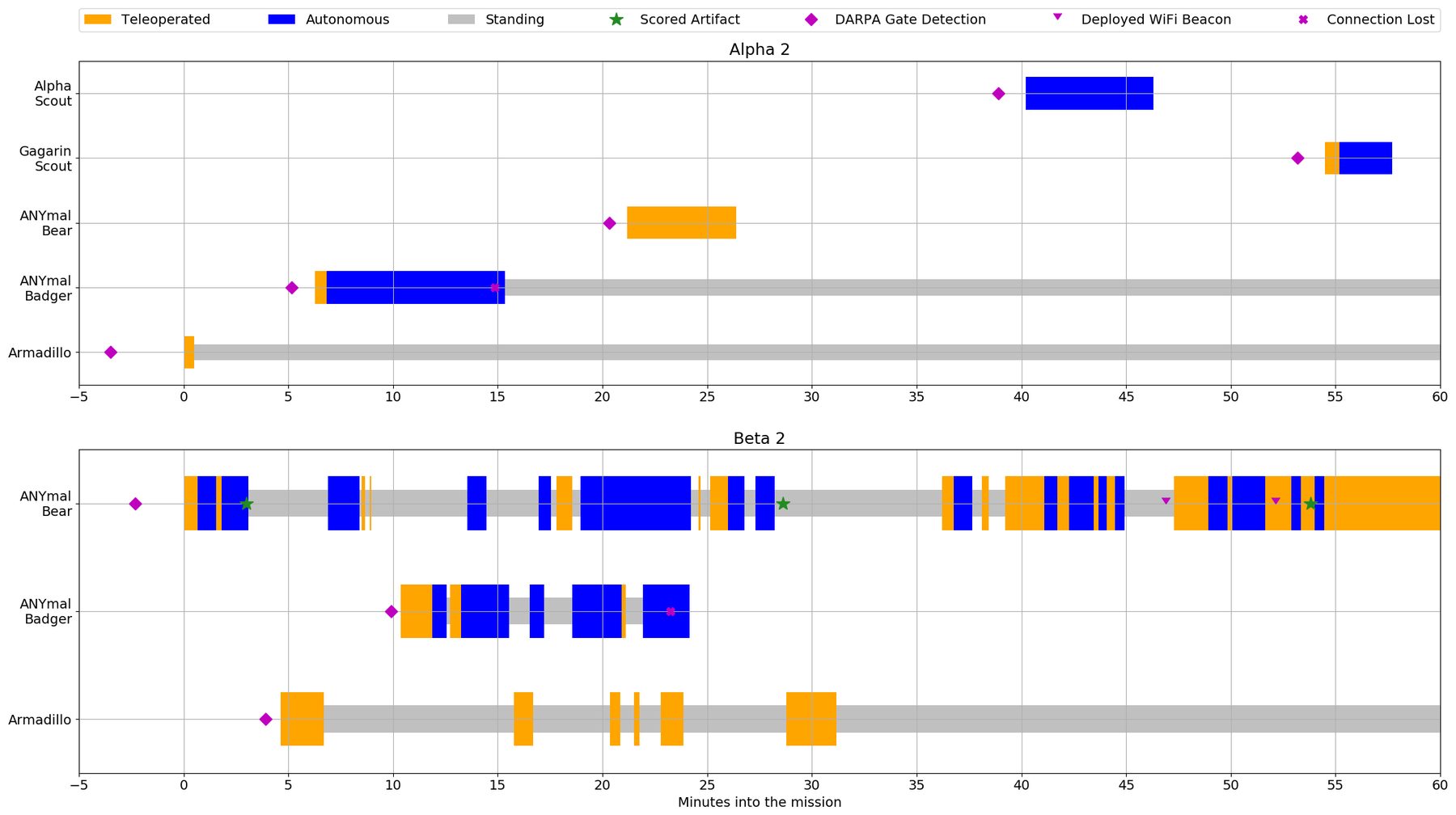Image resolution: width=1456 pixels, height=815 pixels.
Task: Click the Deployed WiFi Beacon triangle in legend
Action: [x=1057, y=16]
